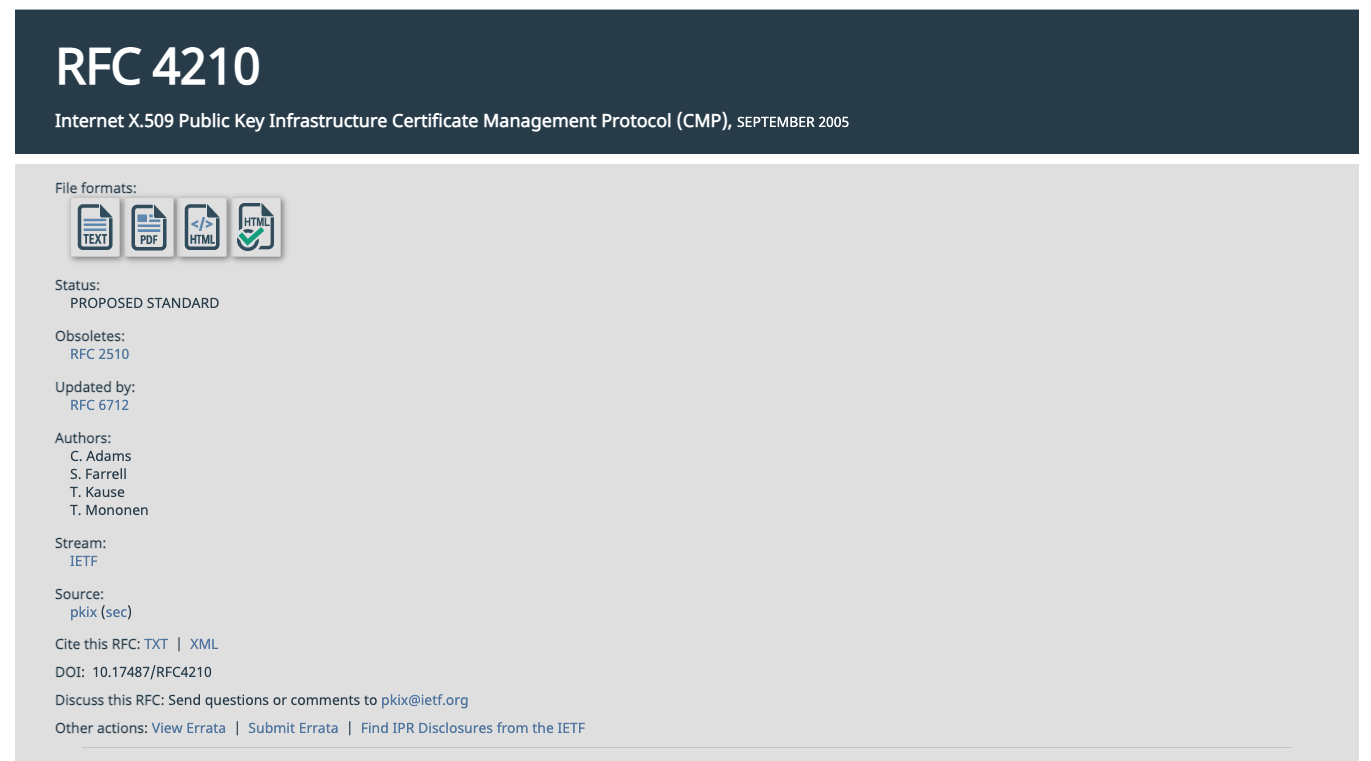
Task: Open the sec area link
Action: (116, 612)
